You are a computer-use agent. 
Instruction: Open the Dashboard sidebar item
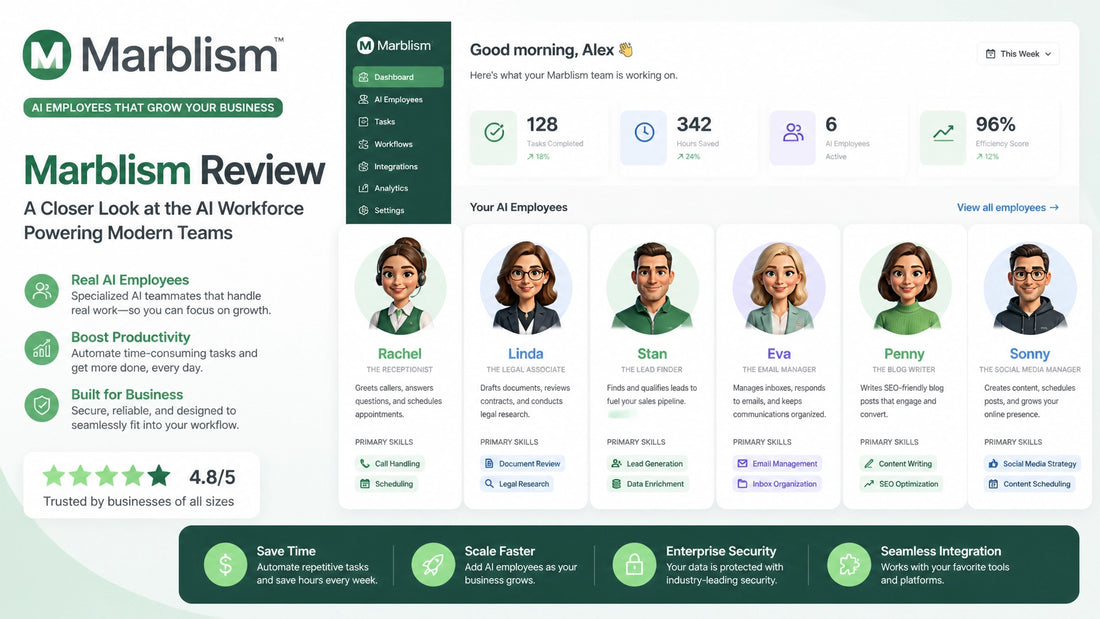tap(398, 77)
